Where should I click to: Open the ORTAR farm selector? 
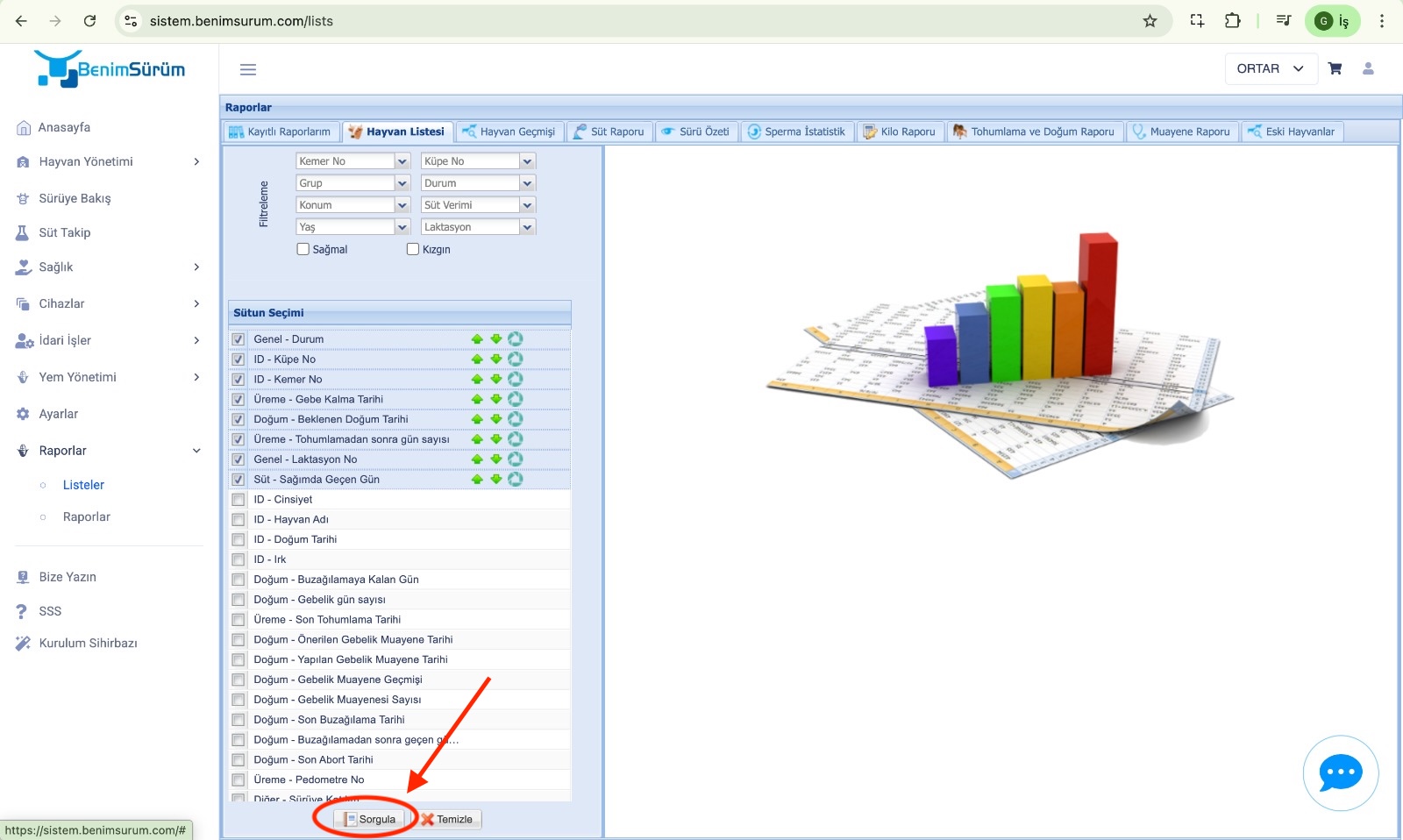[1271, 68]
